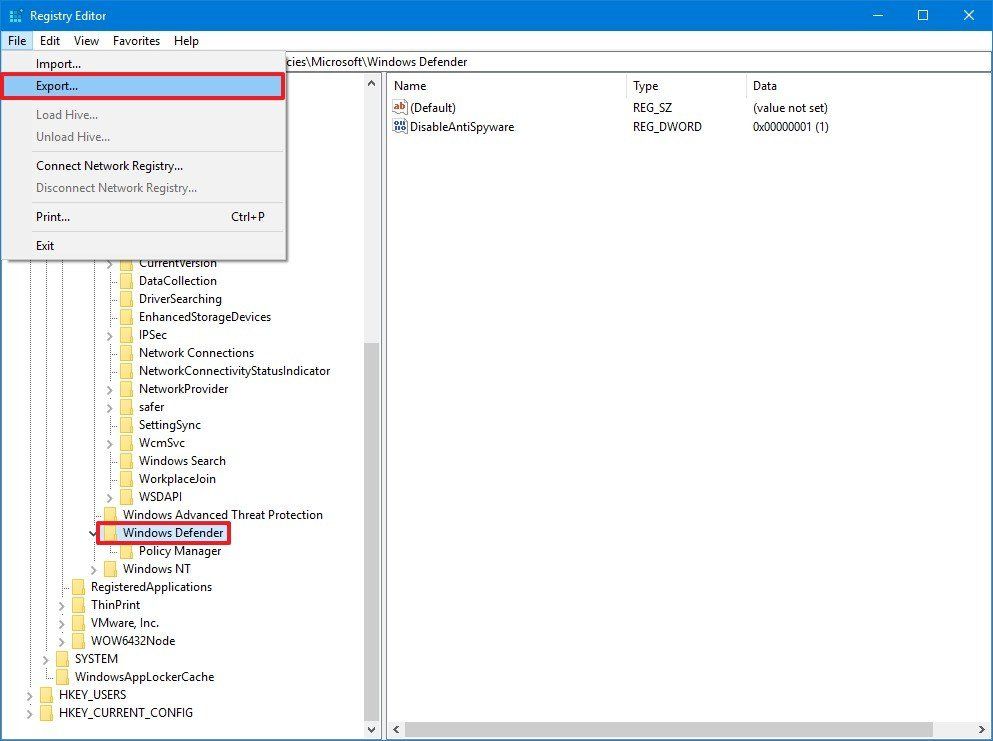Collapse the Windows Defender tree node

point(93,533)
